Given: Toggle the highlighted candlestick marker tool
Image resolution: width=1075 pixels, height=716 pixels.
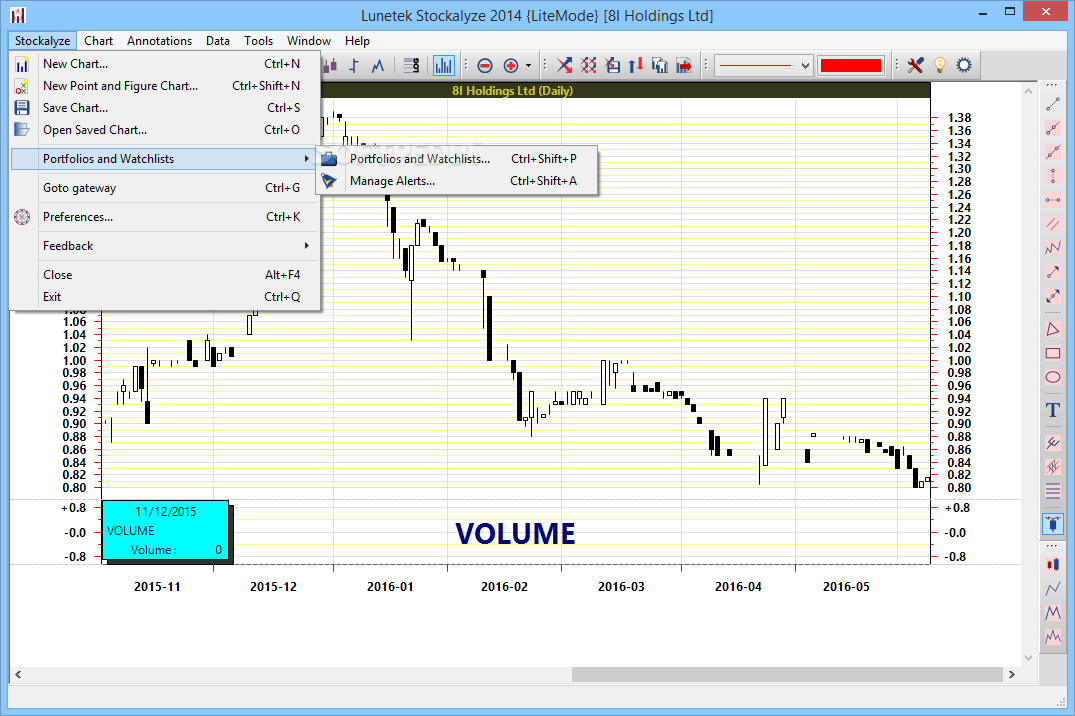Looking at the screenshot, I should point(1053,524).
